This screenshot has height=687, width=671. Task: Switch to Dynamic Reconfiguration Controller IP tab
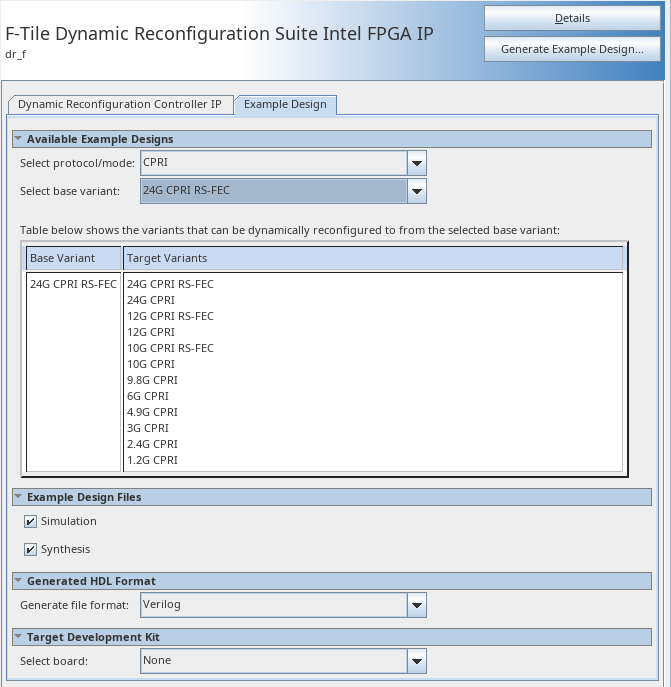pos(120,104)
